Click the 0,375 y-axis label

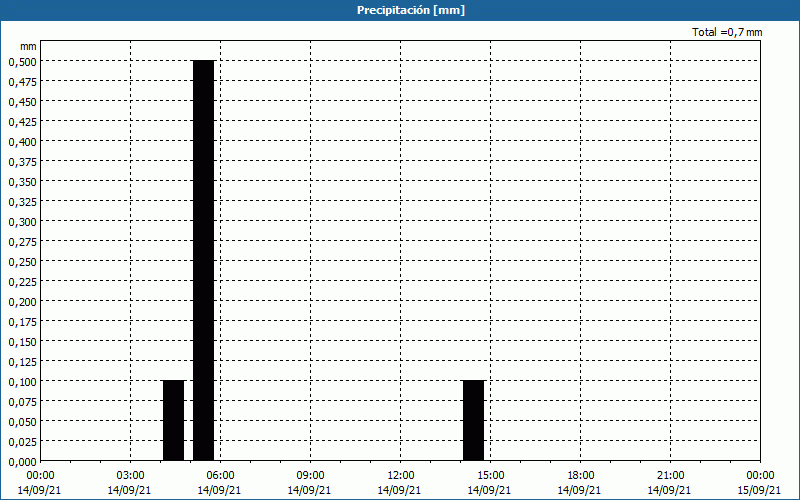coord(22,162)
